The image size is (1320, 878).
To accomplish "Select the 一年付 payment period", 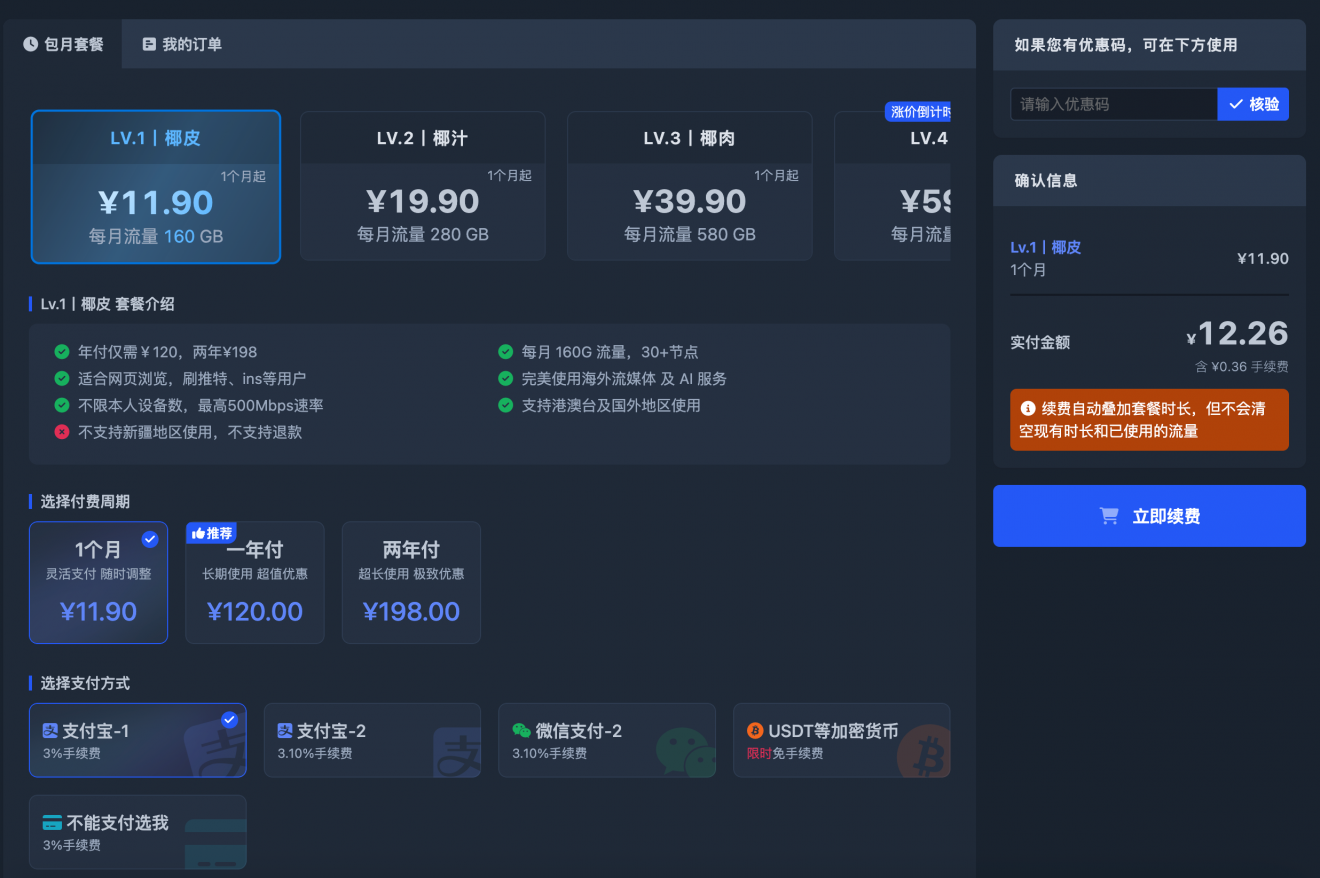I will (255, 582).
